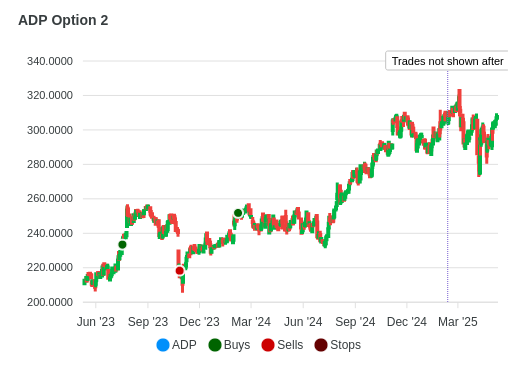Toggle the Buys series in the legend
This screenshot has height=380, width=530.
[230, 345]
